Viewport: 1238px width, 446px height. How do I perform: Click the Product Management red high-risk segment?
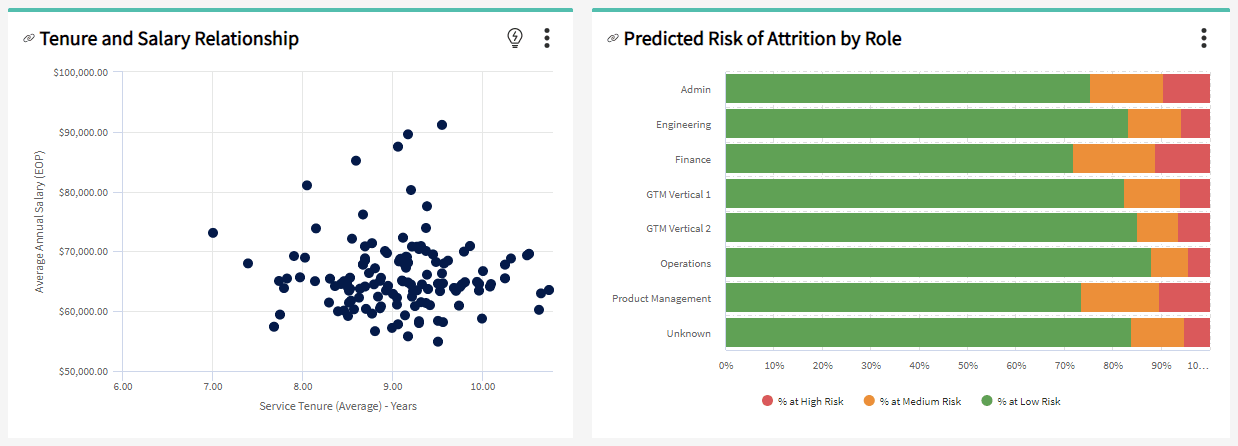pyautogui.click(x=1184, y=298)
